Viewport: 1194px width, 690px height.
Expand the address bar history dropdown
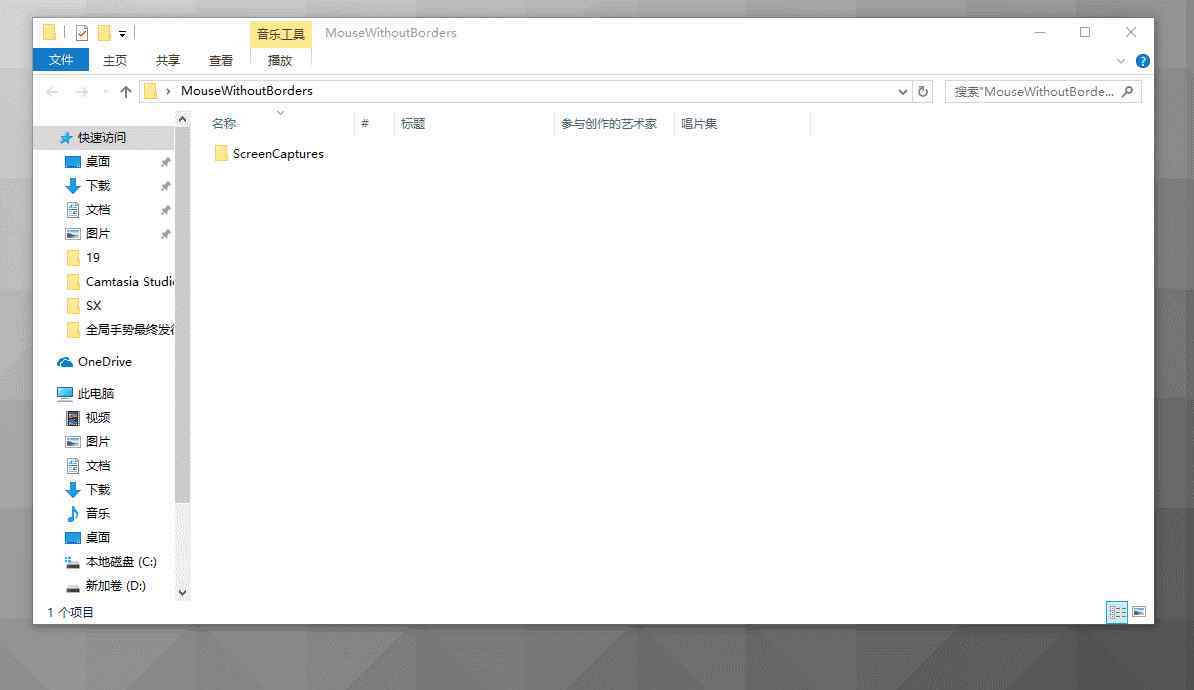902,91
